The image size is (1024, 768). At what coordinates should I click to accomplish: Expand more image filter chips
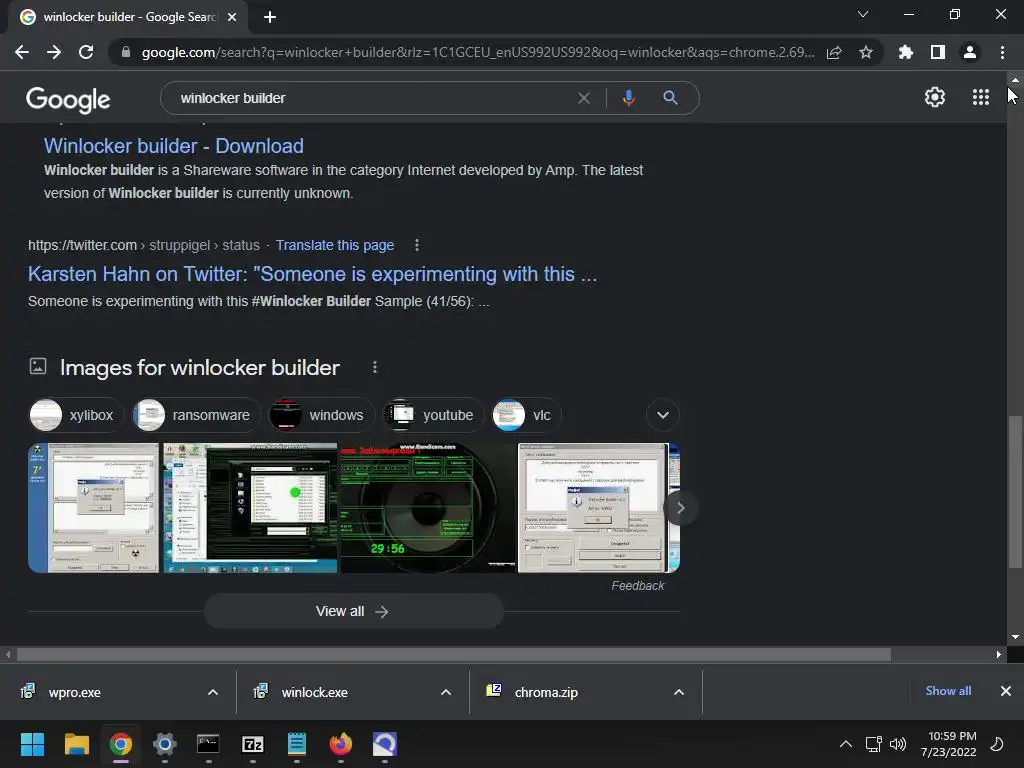click(x=663, y=415)
